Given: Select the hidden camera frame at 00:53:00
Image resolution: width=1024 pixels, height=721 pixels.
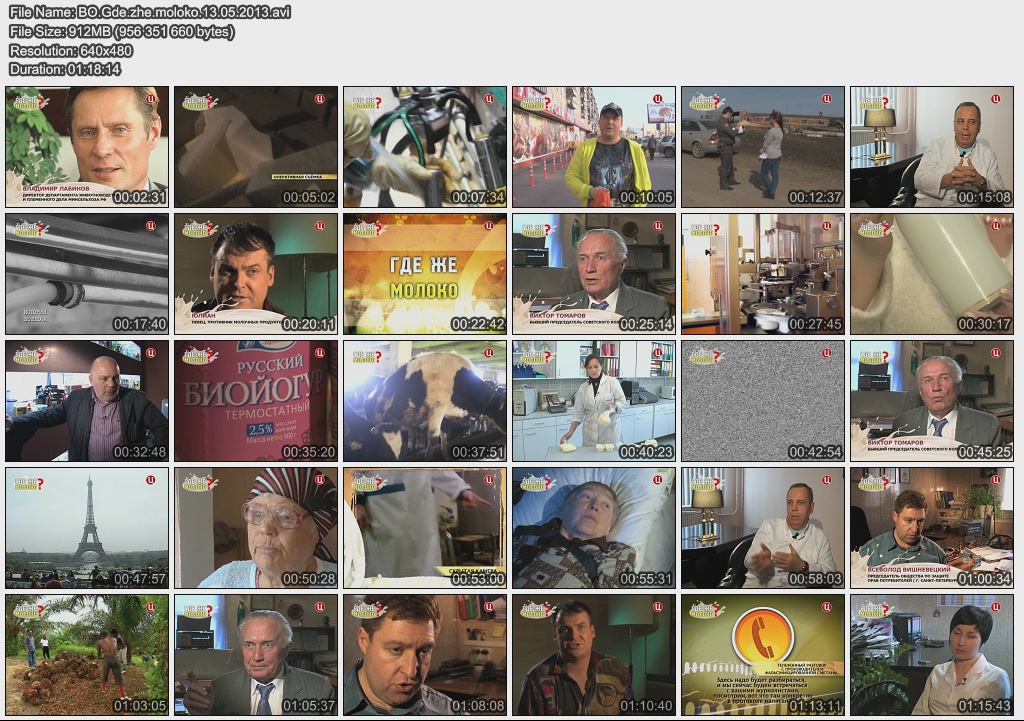Looking at the screenshot, I should click(424, 527).
